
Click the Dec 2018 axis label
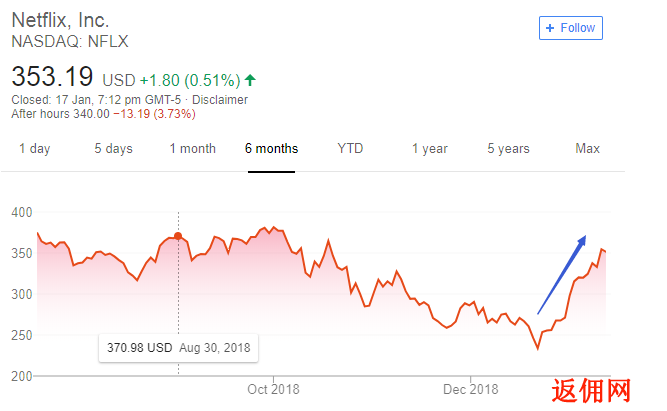pos(470,389)
